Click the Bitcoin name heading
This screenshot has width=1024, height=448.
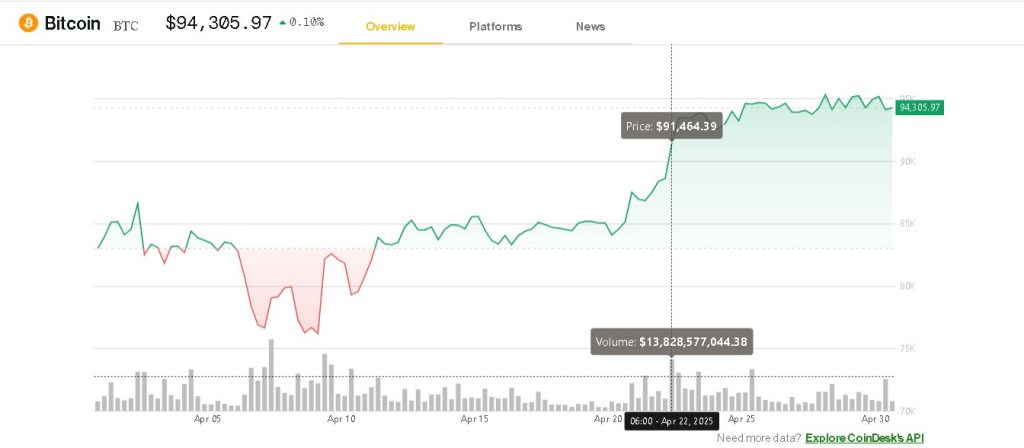72,23
